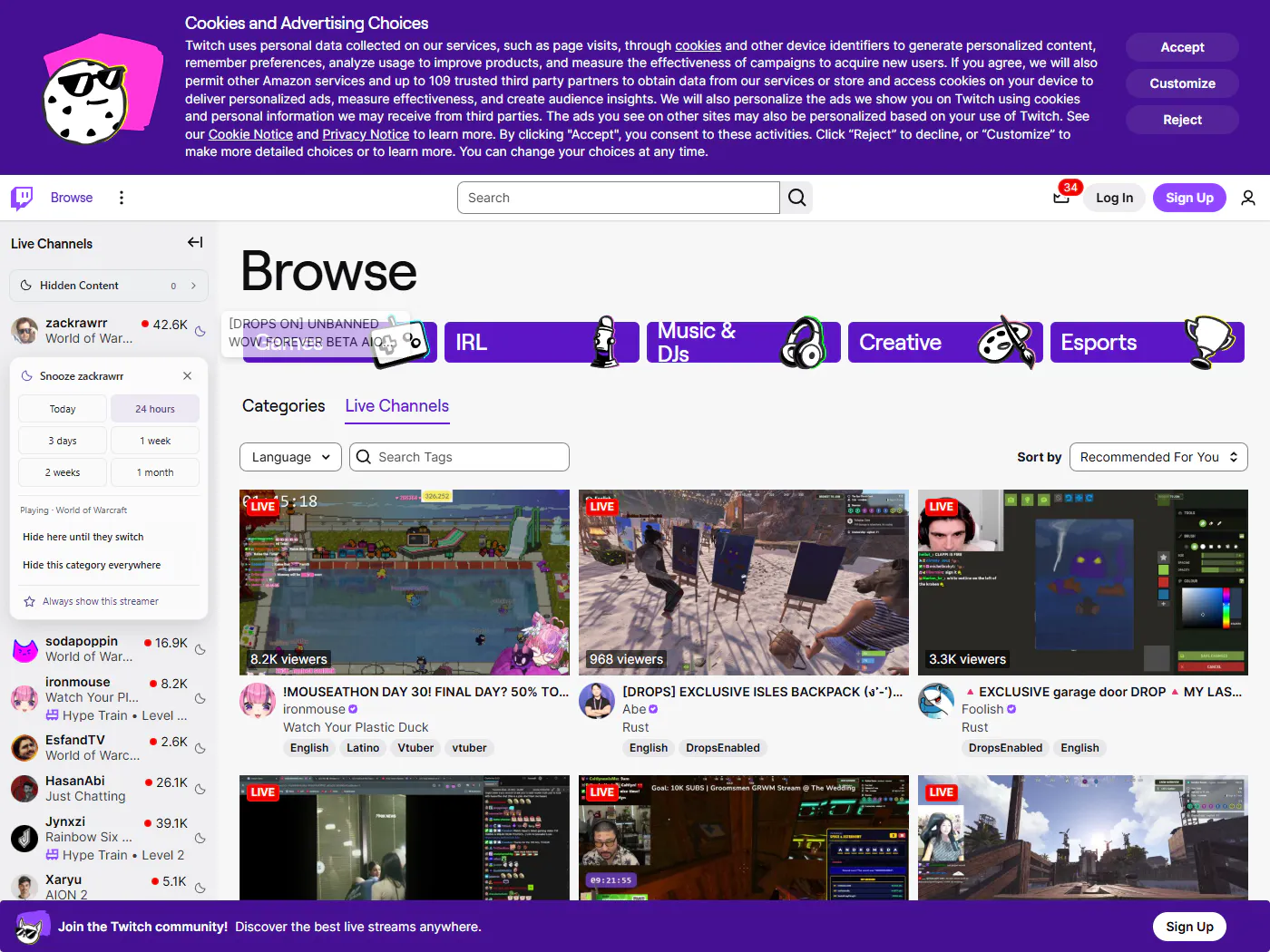Select Today snooze duration
The image size is (1270, 952).
(63, 409)
